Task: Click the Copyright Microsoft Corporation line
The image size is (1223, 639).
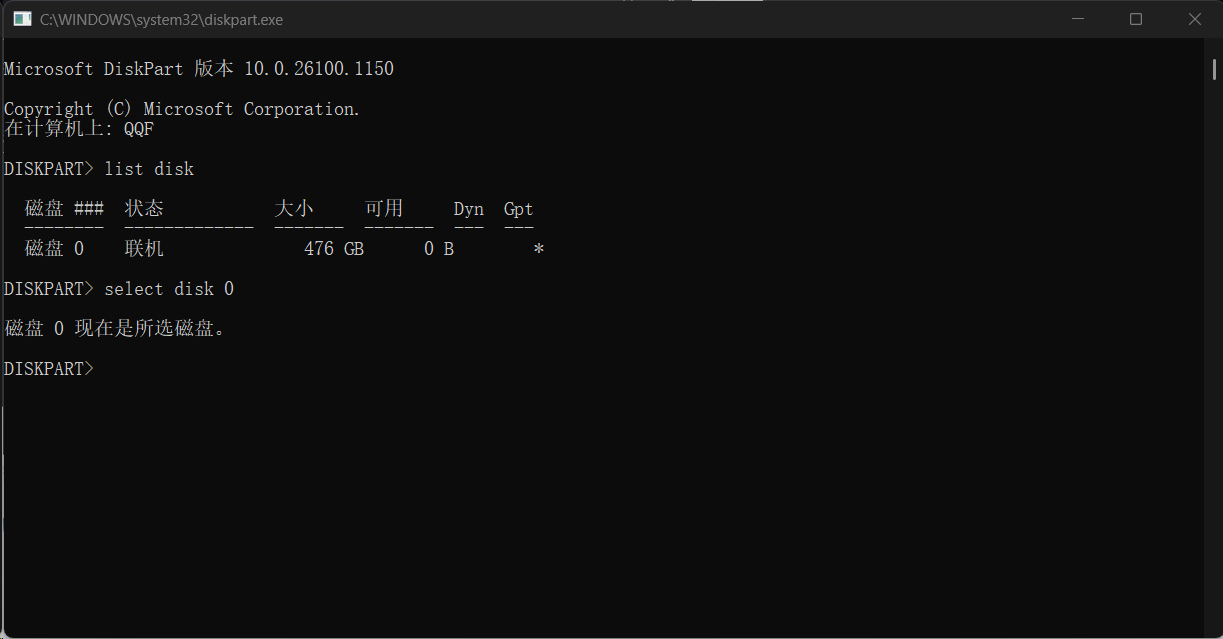Action: pos(182,109)
